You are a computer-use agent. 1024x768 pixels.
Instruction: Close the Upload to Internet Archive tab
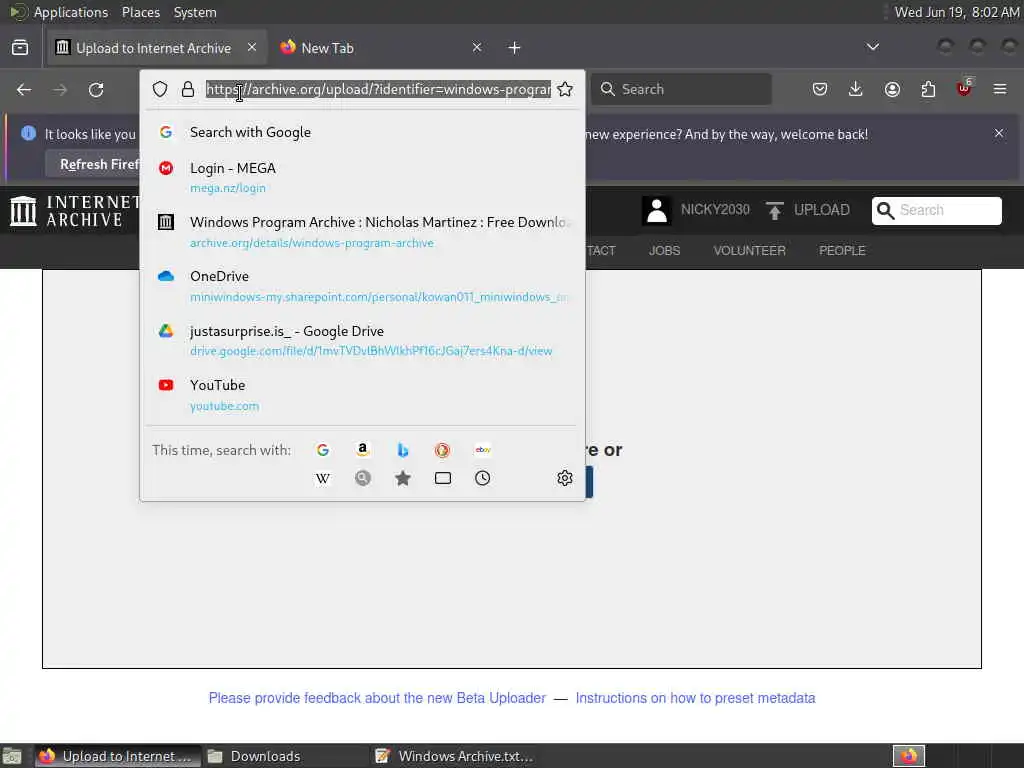252,47
